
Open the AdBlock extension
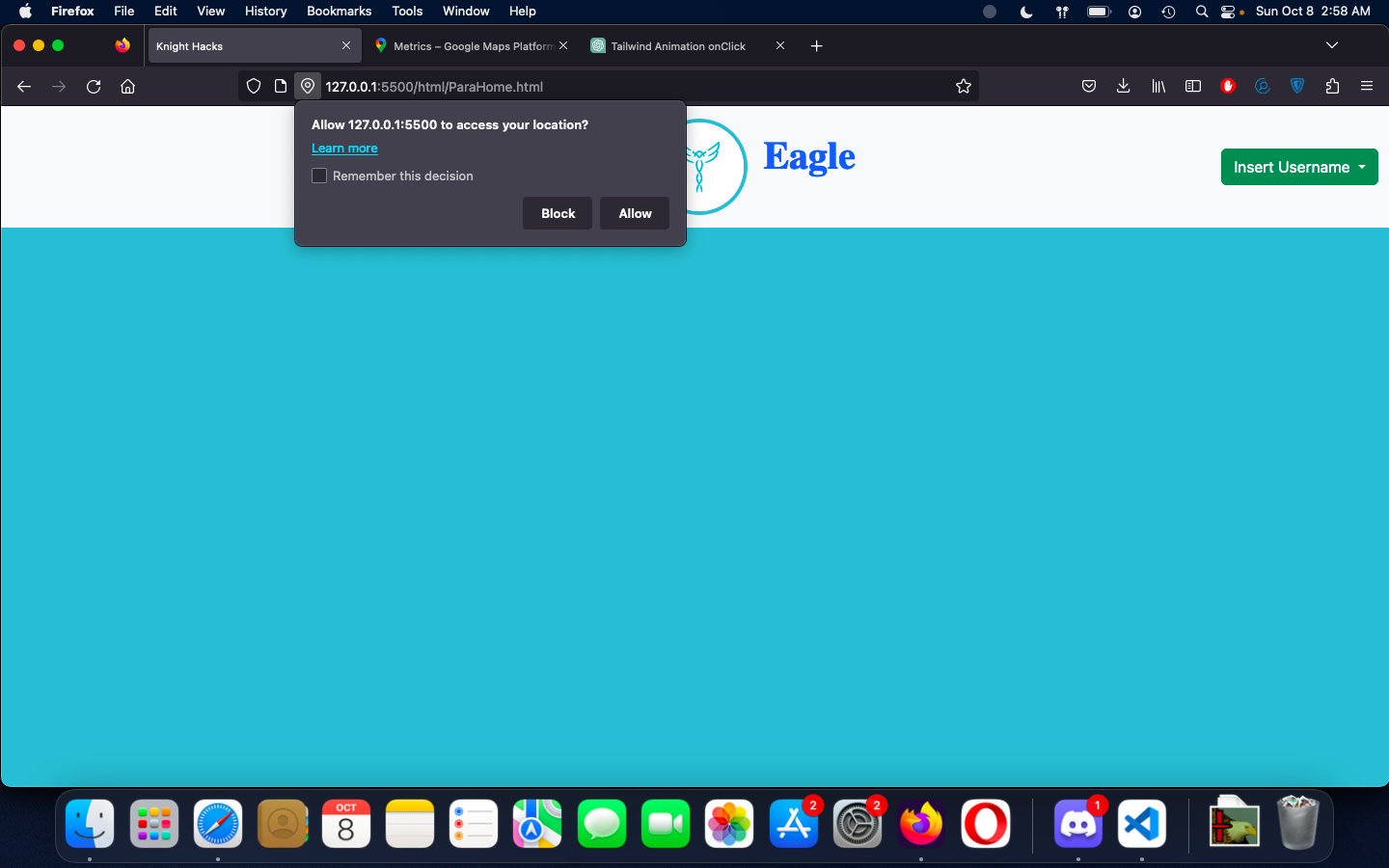coord(1228,86)
